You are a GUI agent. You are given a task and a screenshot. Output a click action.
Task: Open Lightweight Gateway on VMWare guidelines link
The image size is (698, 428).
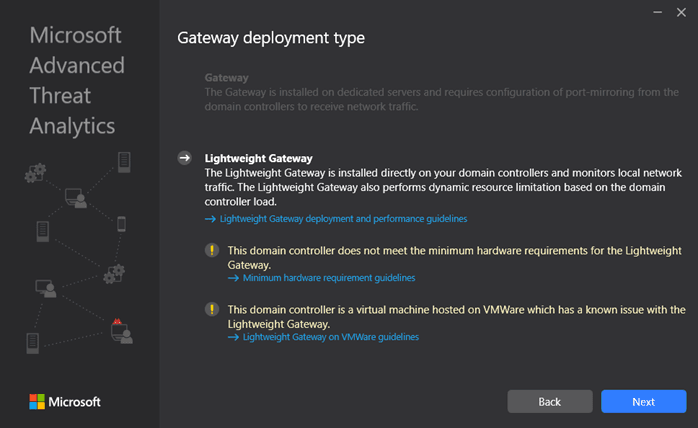point(331,337)
